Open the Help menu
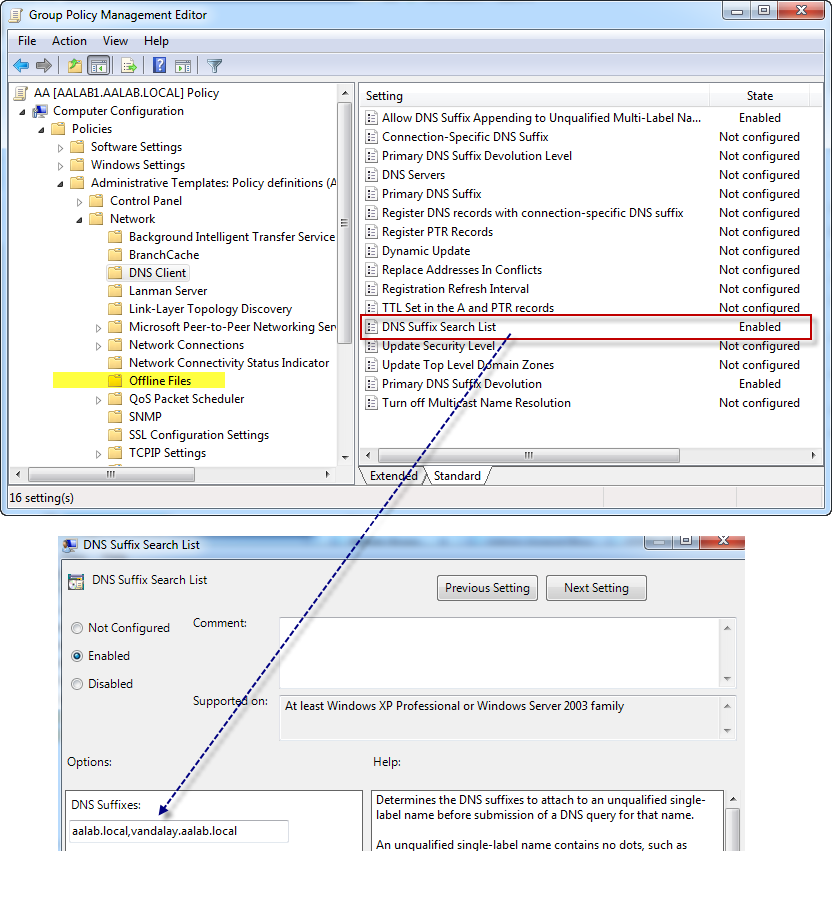 click(156, 41)
